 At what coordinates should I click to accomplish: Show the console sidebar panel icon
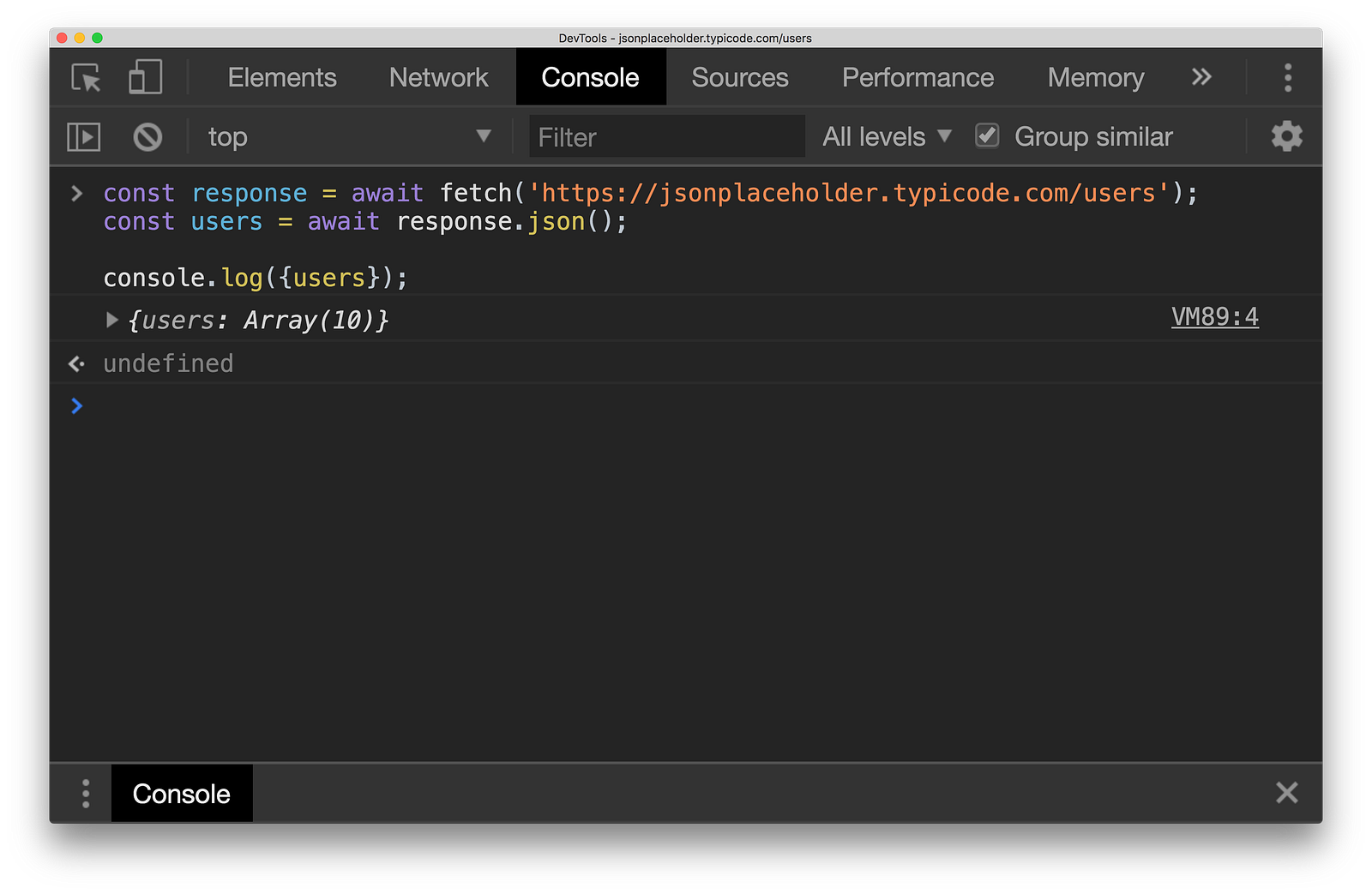point(84,137)
